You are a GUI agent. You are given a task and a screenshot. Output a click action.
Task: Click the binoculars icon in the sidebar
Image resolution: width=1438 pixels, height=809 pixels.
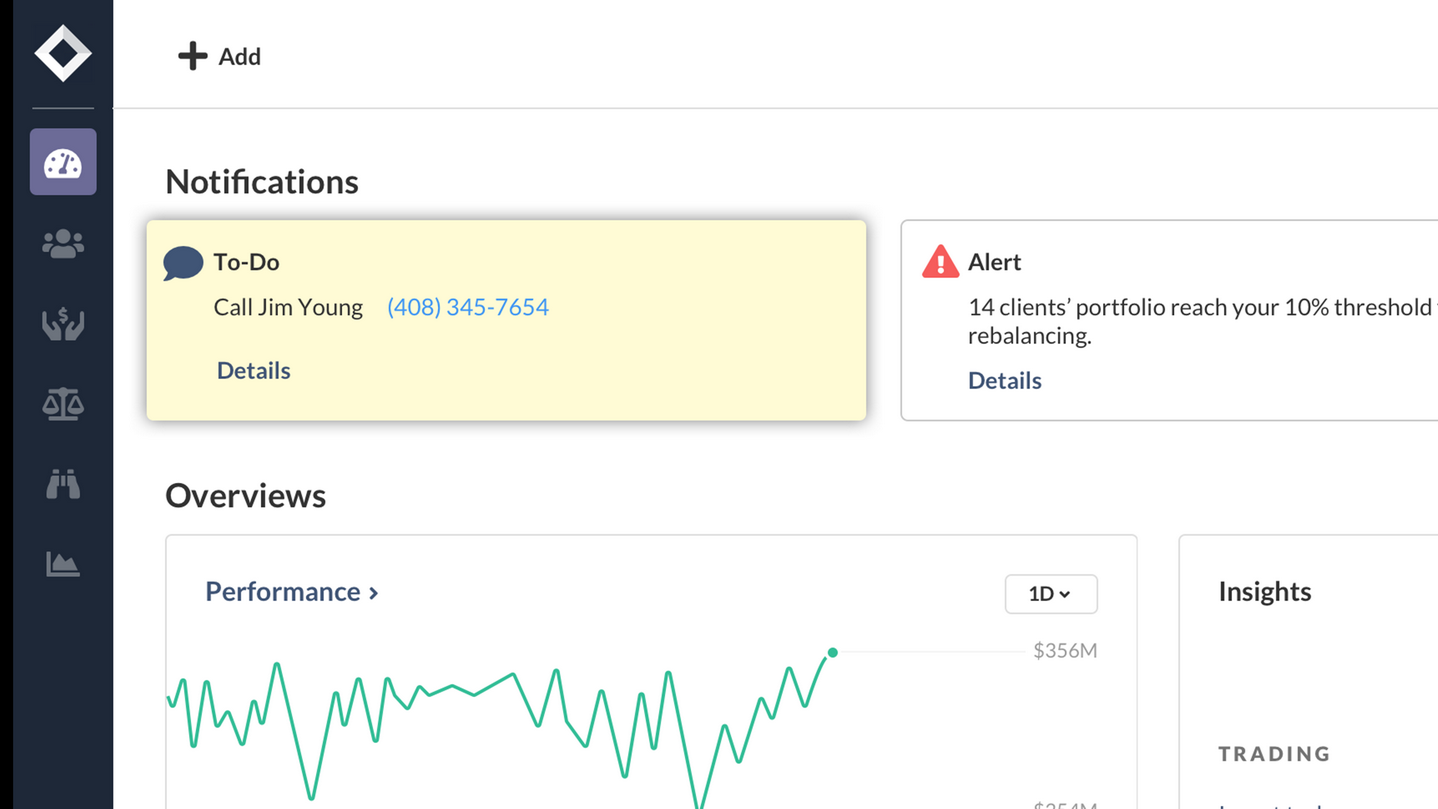[x=63, y=485]
